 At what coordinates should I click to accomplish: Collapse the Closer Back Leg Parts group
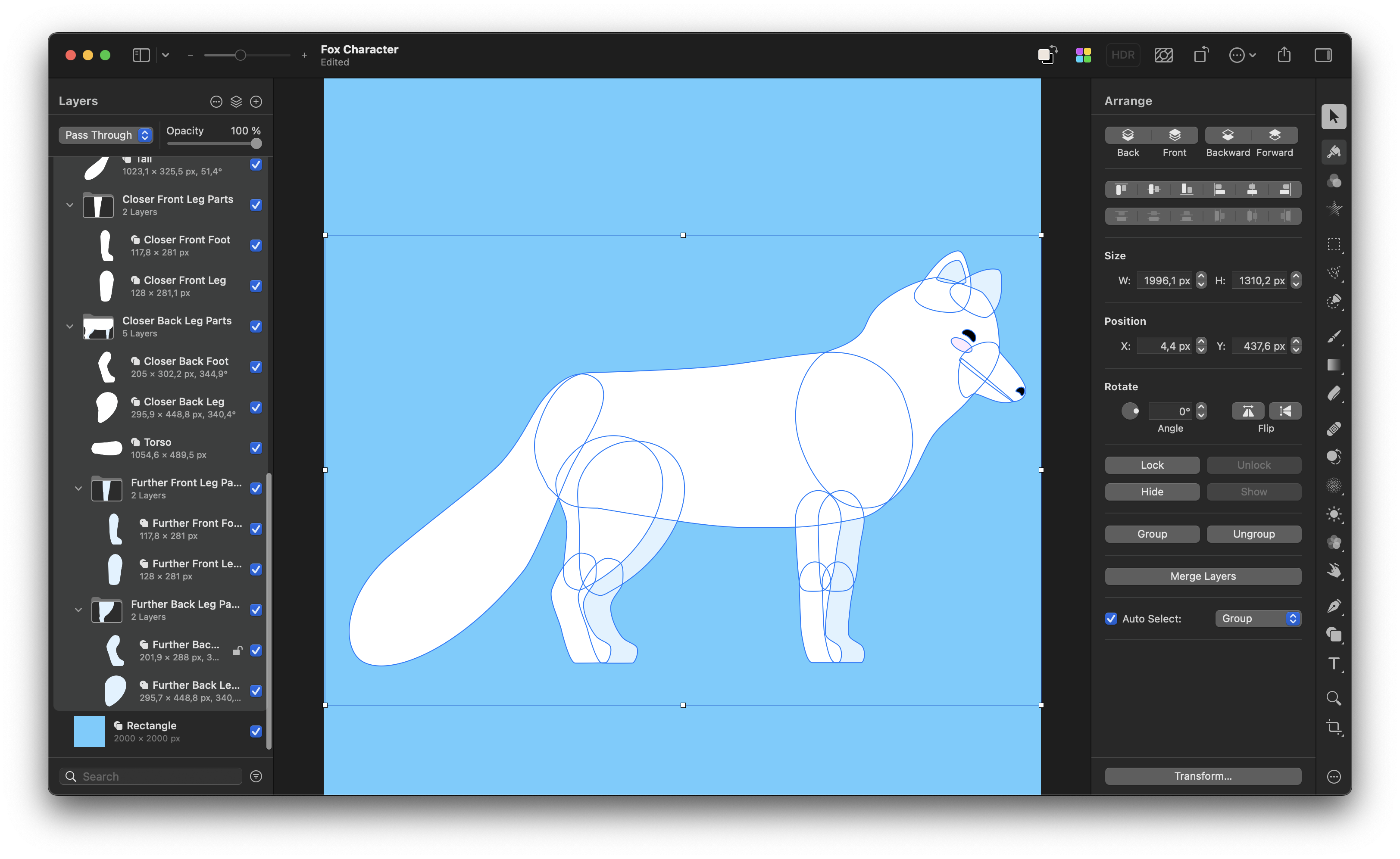tap(70, 326)
